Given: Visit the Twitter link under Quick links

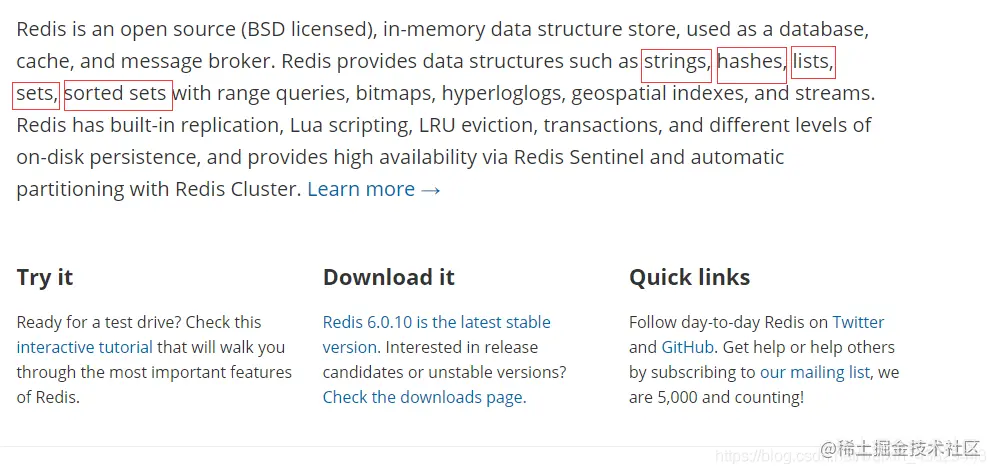Looking at the screenshot, I should (858, 322).
